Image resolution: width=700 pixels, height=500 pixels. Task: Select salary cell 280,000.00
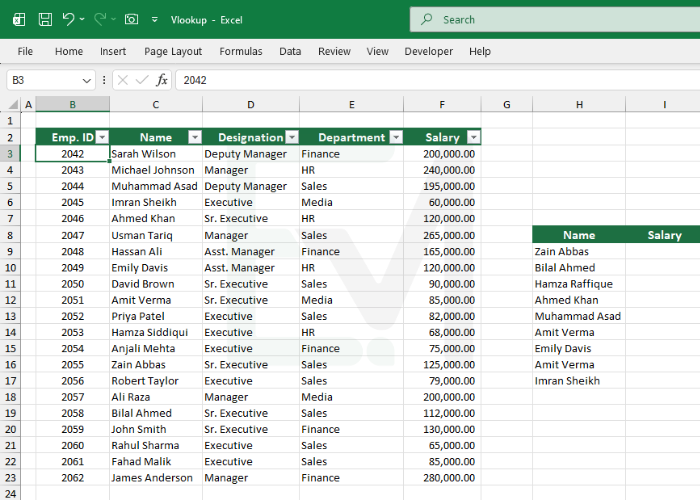pyautogui.click(x=442, y=478)
